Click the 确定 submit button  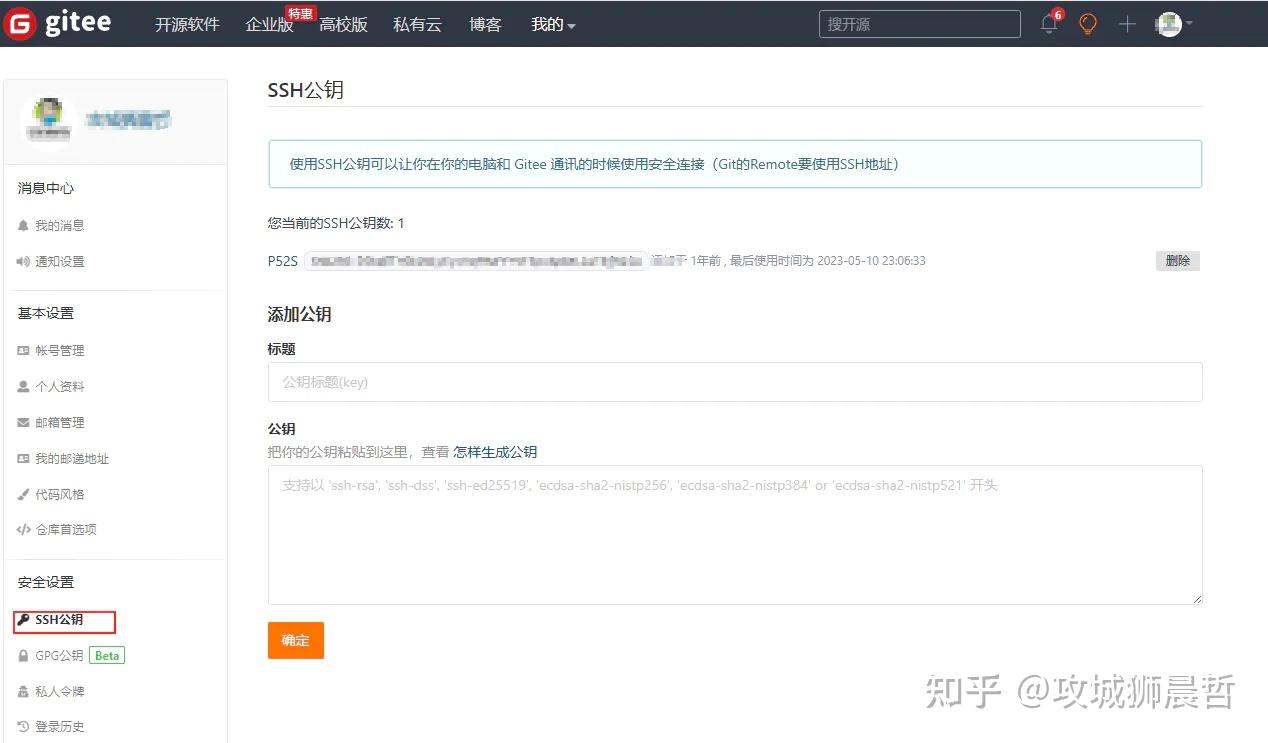coord(295,640)
